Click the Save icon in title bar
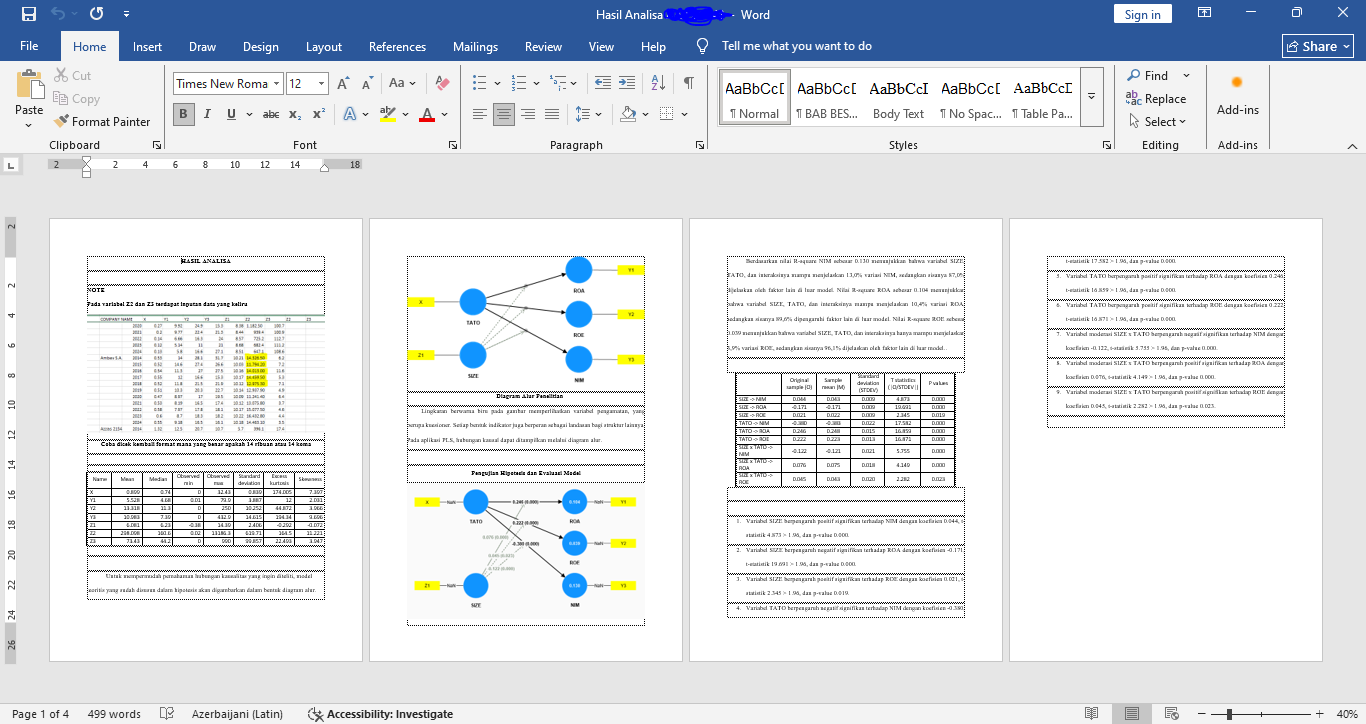Image resolution: width=1366 pixels, height=724 pixels. 28,14
